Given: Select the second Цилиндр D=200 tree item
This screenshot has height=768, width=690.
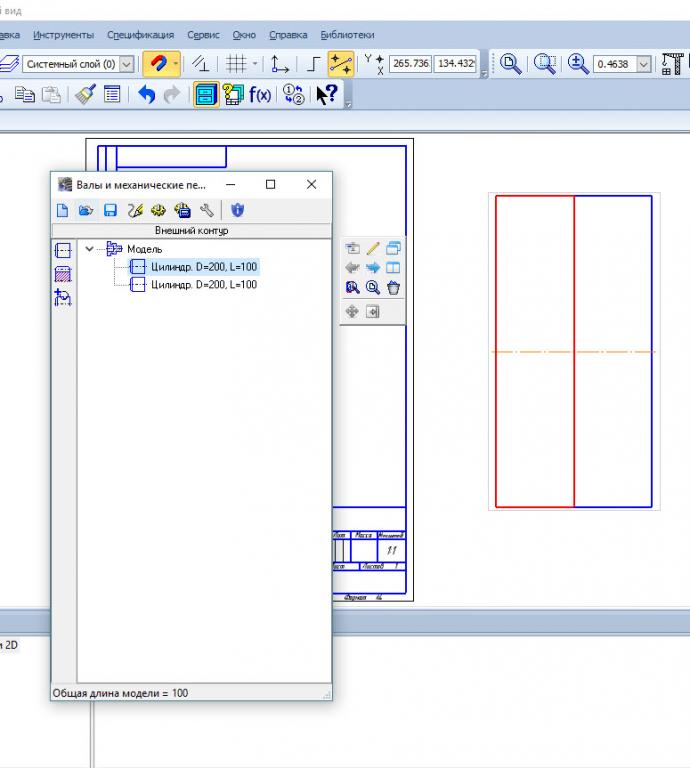Looking at the screenshot, I should (203, 285).
